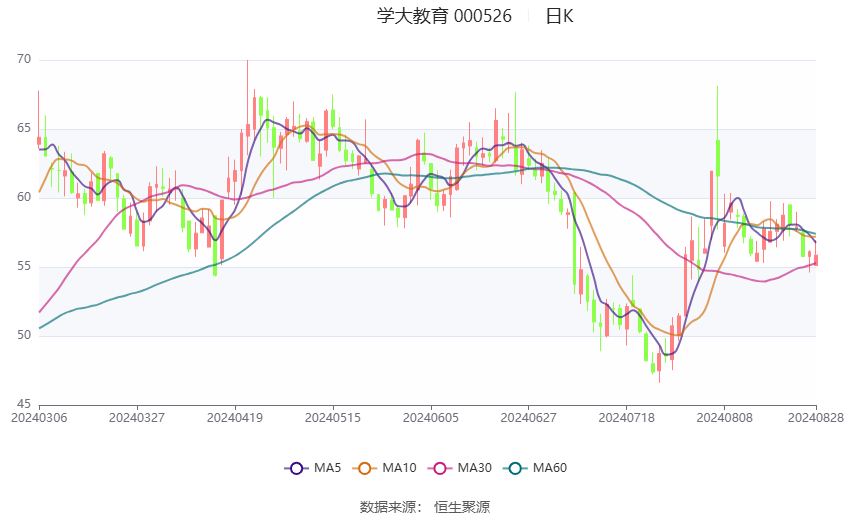Toggle the MA5 legend series
The image size is (850, 517).
[x=313, y=468]
